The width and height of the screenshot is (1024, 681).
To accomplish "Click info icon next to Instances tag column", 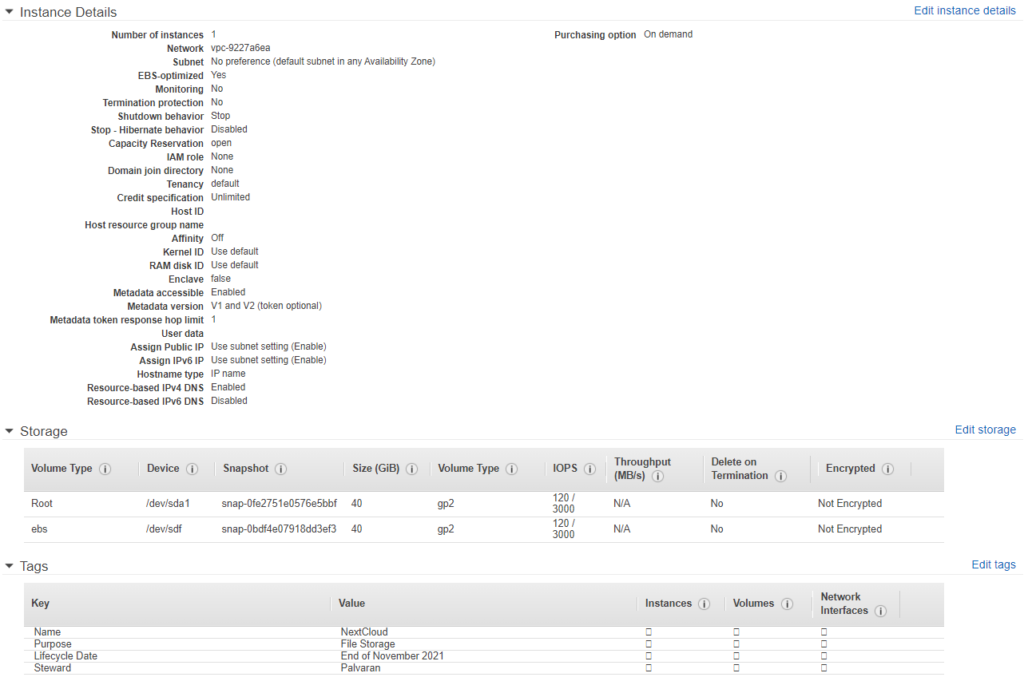I will tap(704, 604).
